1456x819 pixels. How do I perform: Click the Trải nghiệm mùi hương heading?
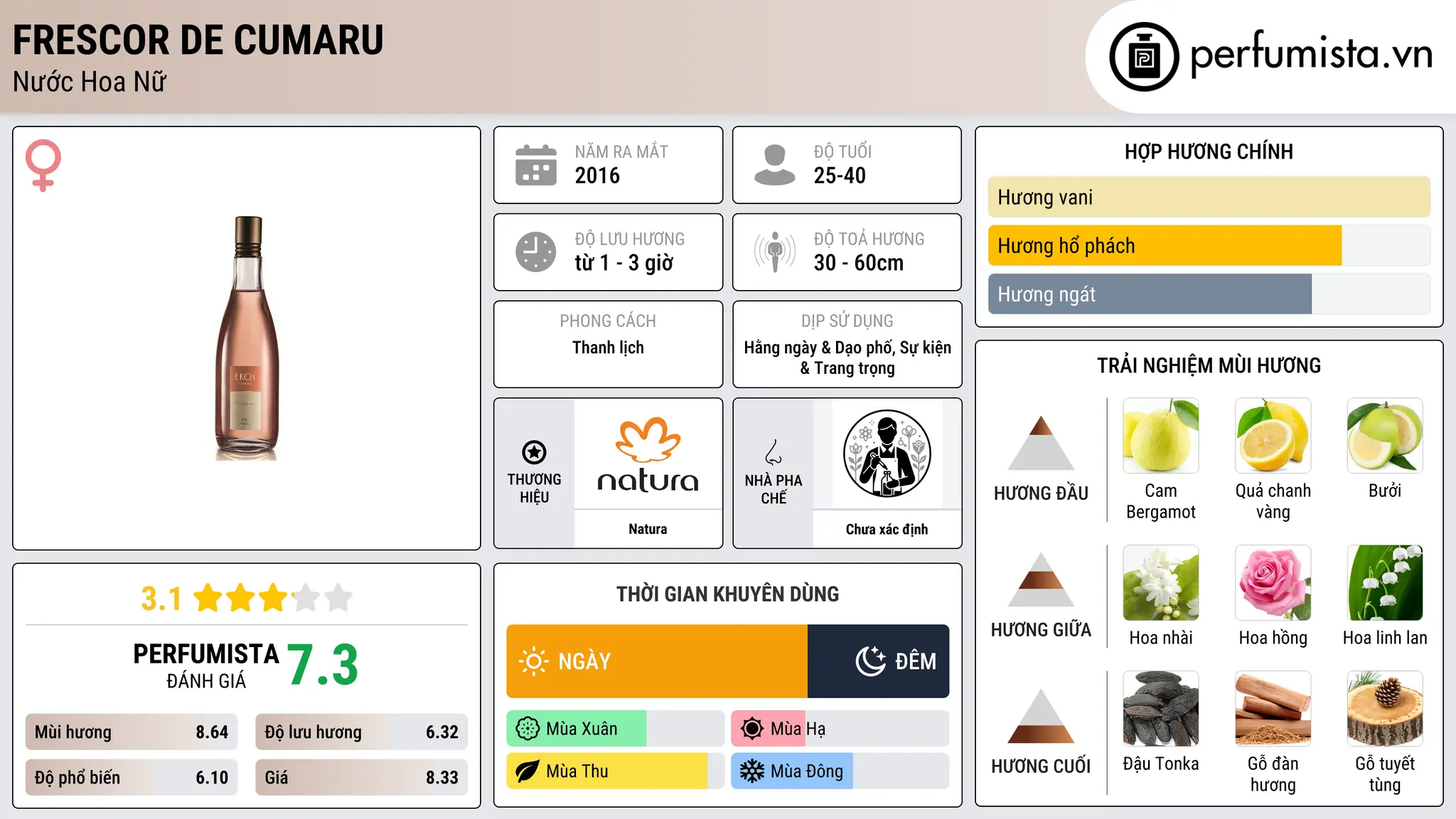1209,365
